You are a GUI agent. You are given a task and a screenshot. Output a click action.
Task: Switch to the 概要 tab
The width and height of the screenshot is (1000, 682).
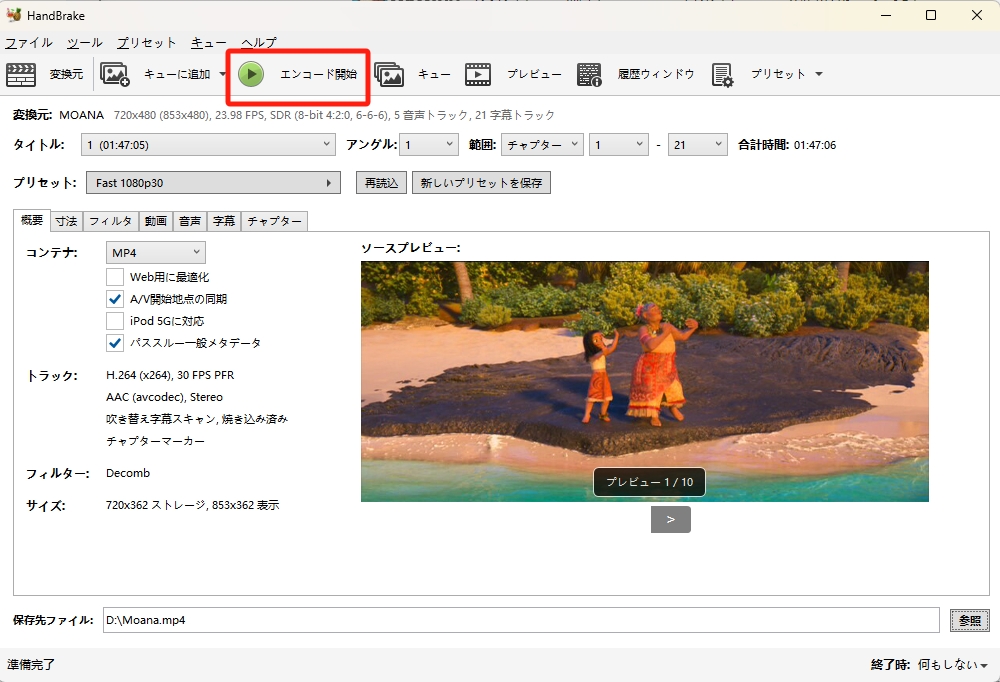(x=31, y=220)
